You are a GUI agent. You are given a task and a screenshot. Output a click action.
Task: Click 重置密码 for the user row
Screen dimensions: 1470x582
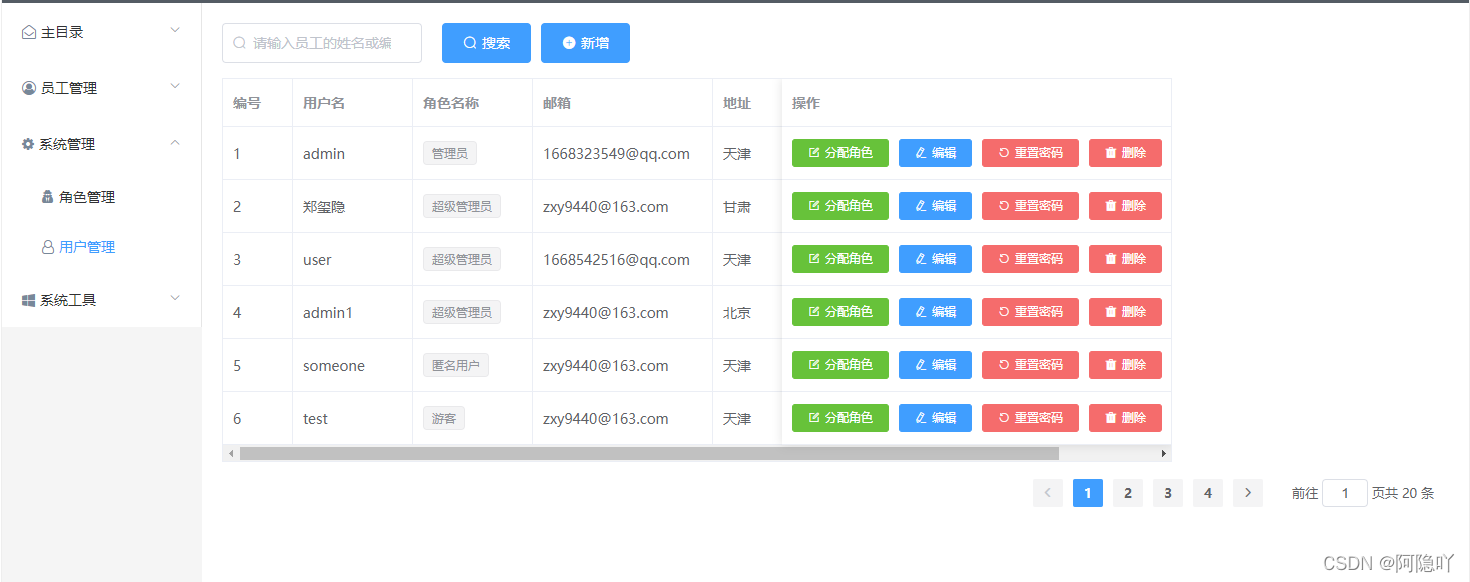pyautogui.click(x=1030, y=259)
